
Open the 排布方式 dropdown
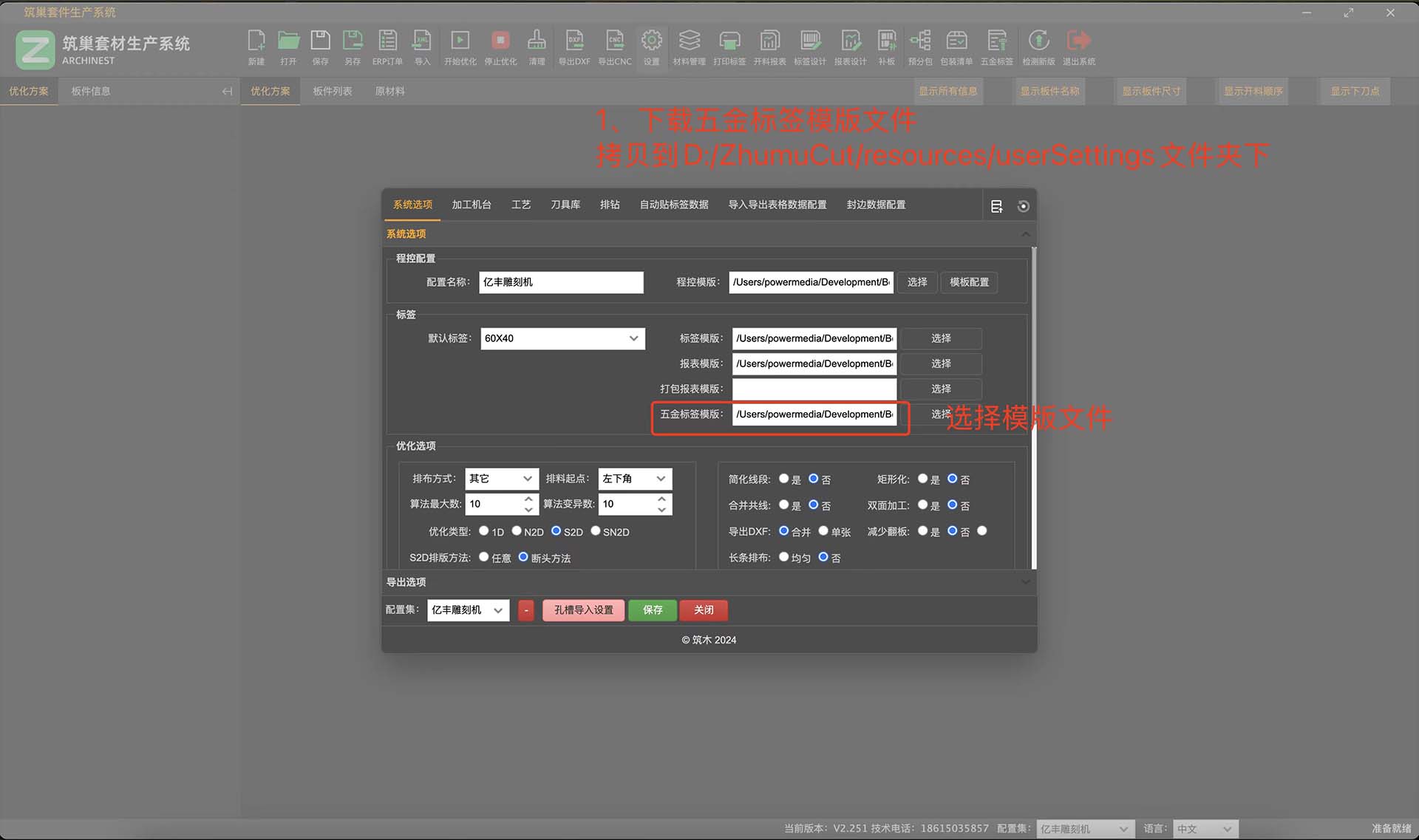502,479
